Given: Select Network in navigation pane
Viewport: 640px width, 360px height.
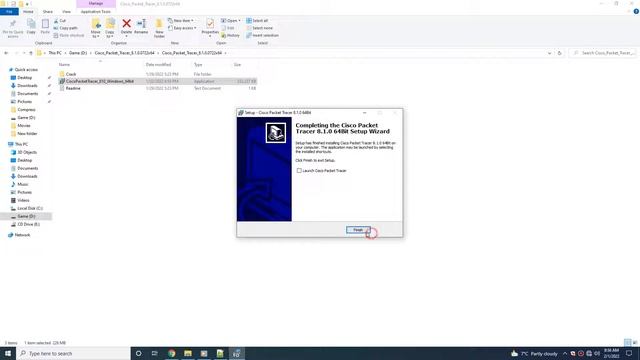Looking at the screenshot, I should click(x=22, y=235).
